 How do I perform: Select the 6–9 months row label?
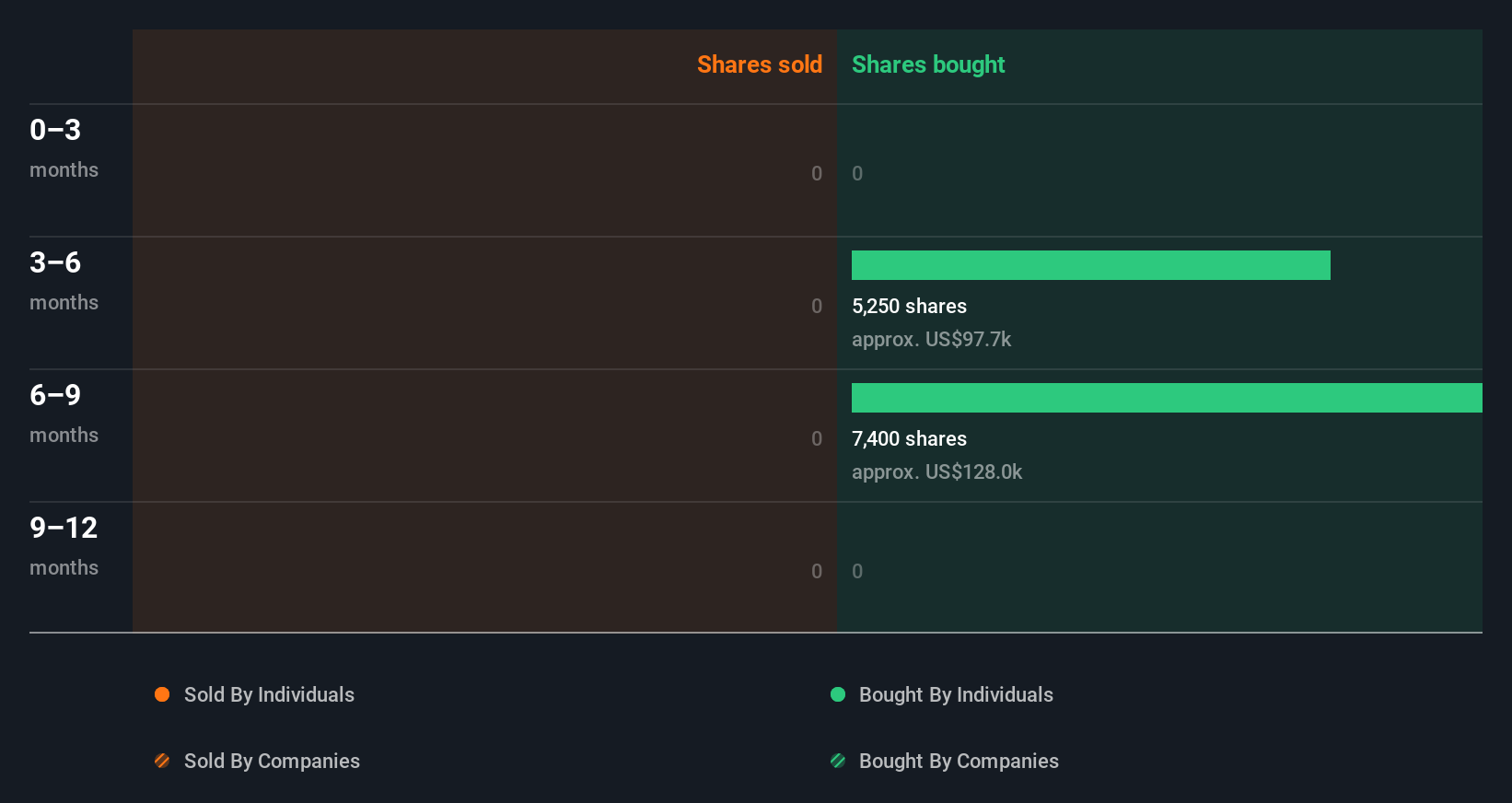64,413
